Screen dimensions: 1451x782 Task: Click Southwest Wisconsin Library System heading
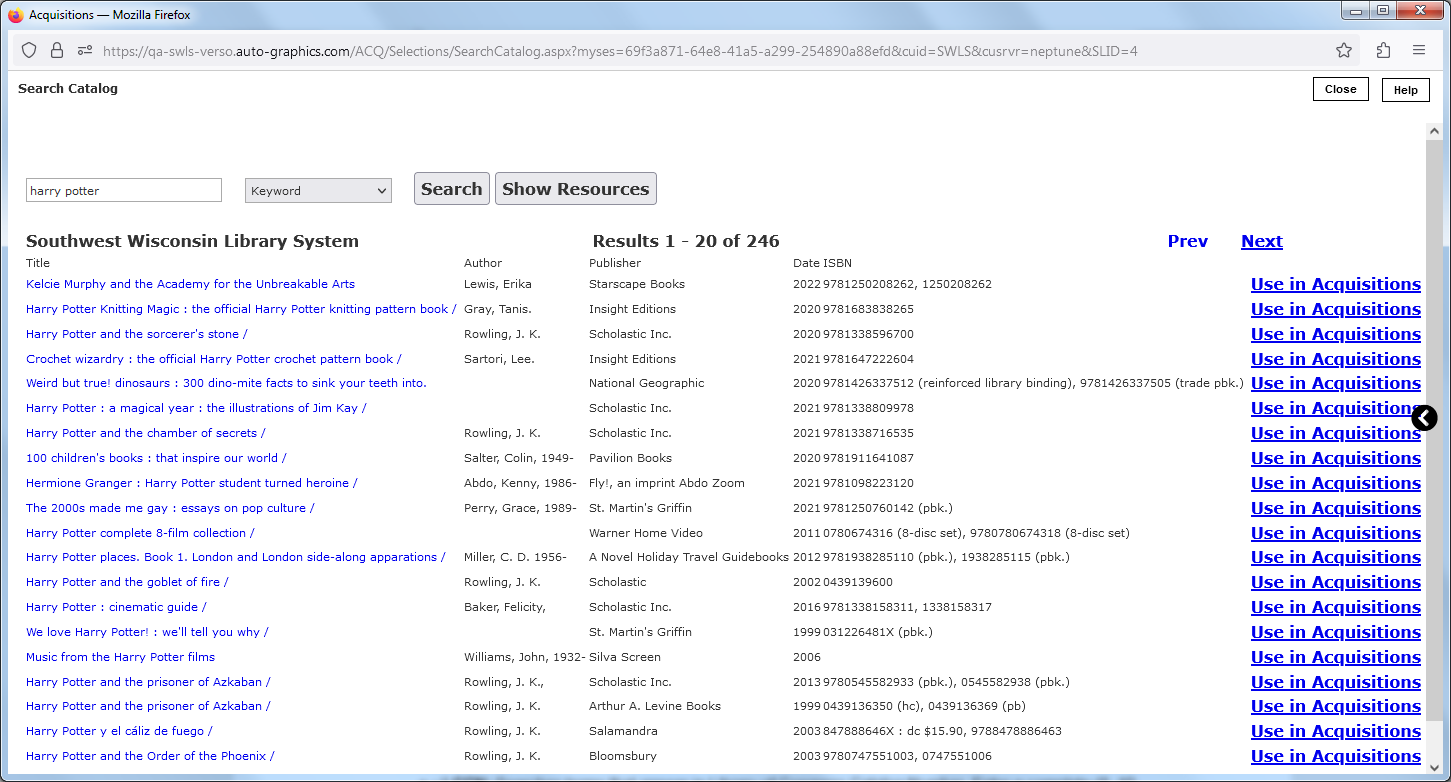[192, 241]
